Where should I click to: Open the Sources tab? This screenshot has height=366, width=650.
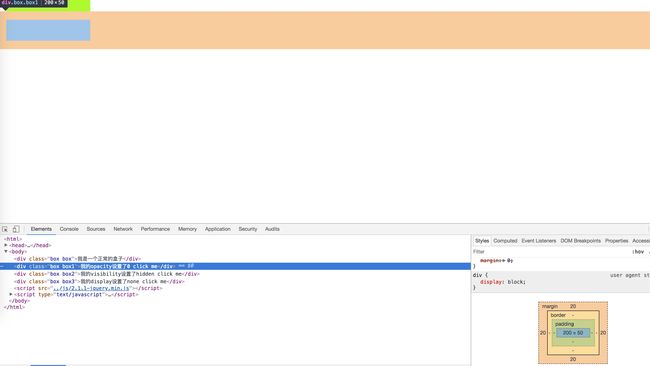click(x=96, y=229)
